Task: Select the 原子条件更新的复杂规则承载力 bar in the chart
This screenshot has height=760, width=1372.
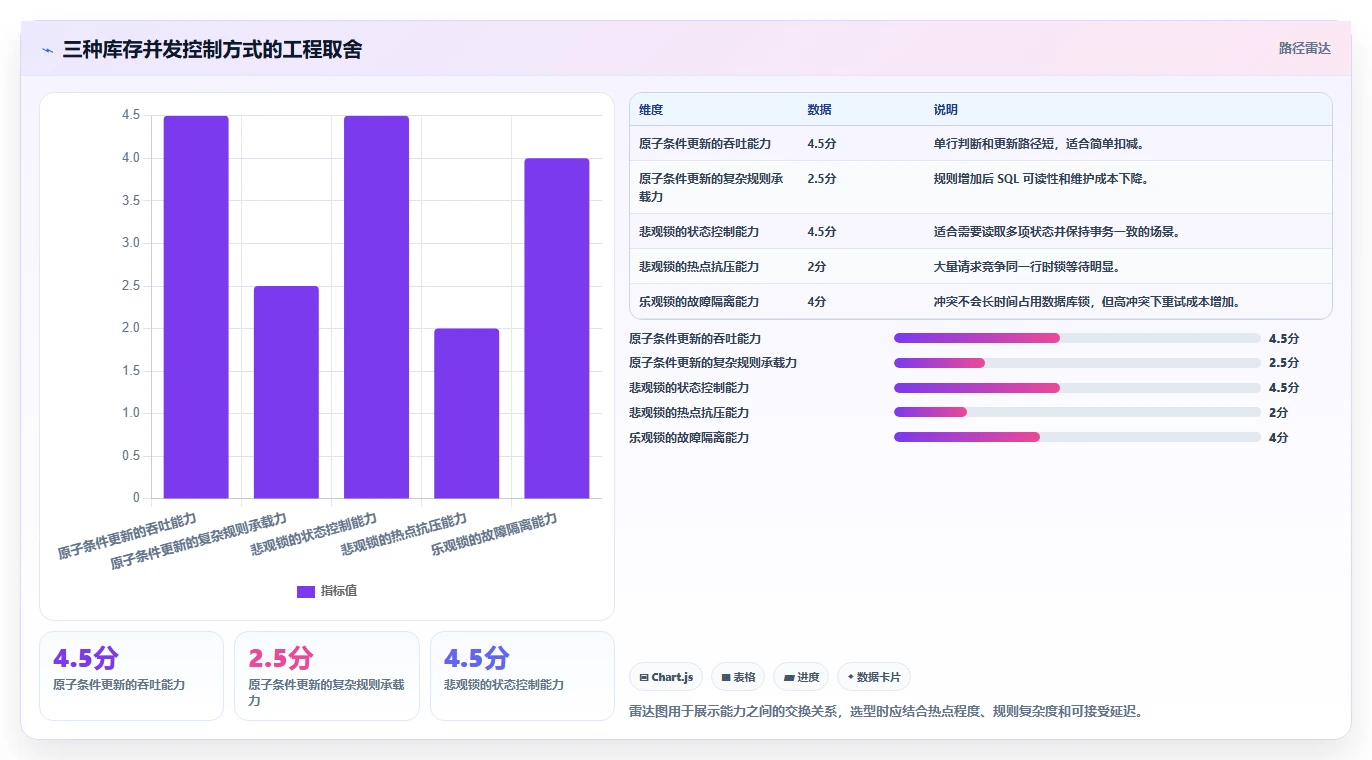Action: [286, 392]
